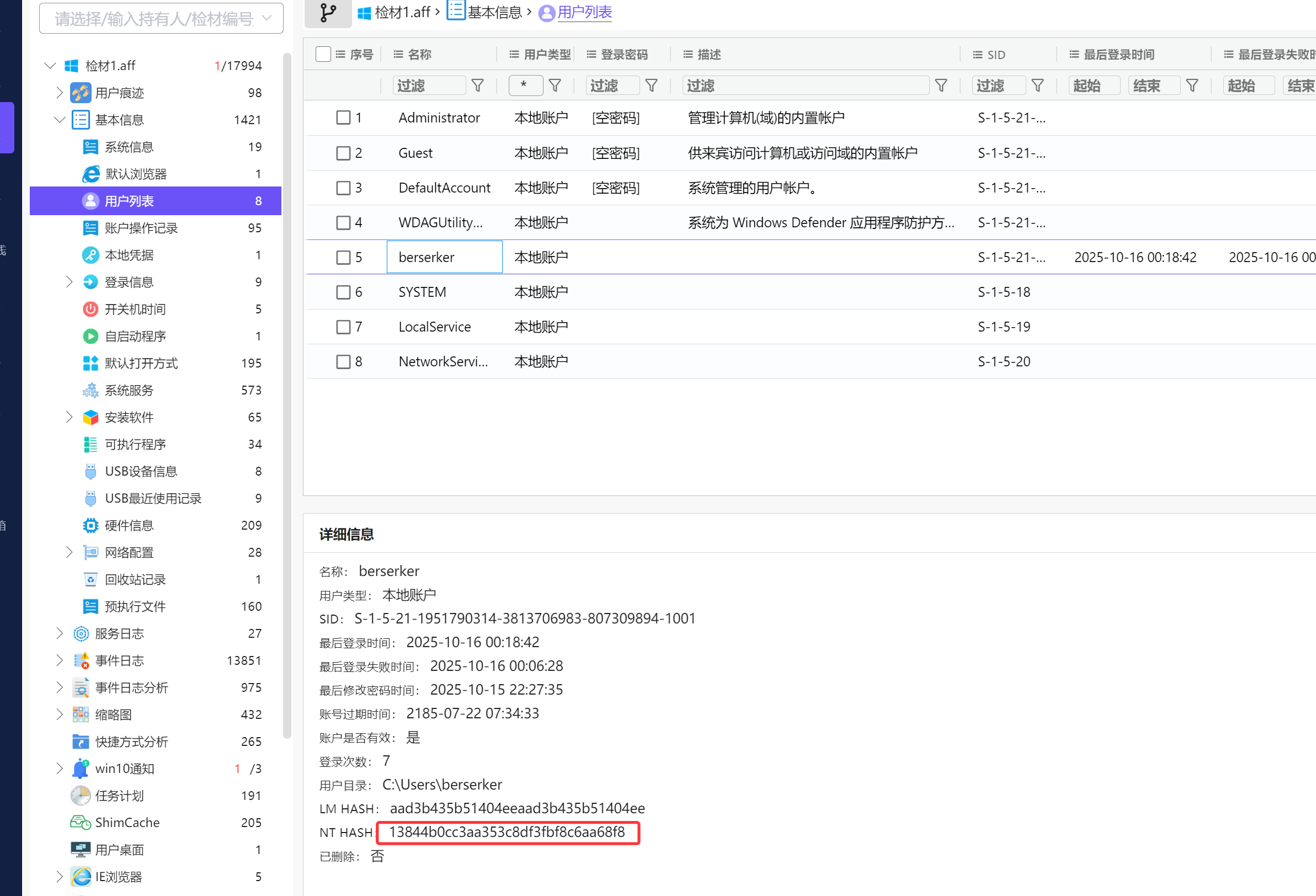1316x896 pixels.
Task: Collapse the 基本信息 tree node
Action: coord(60,120)
